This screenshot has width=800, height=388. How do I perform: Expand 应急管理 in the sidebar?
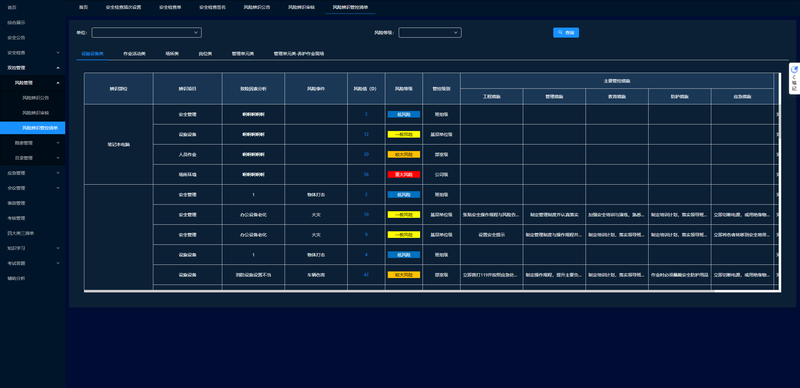click(x=33, y=173)
